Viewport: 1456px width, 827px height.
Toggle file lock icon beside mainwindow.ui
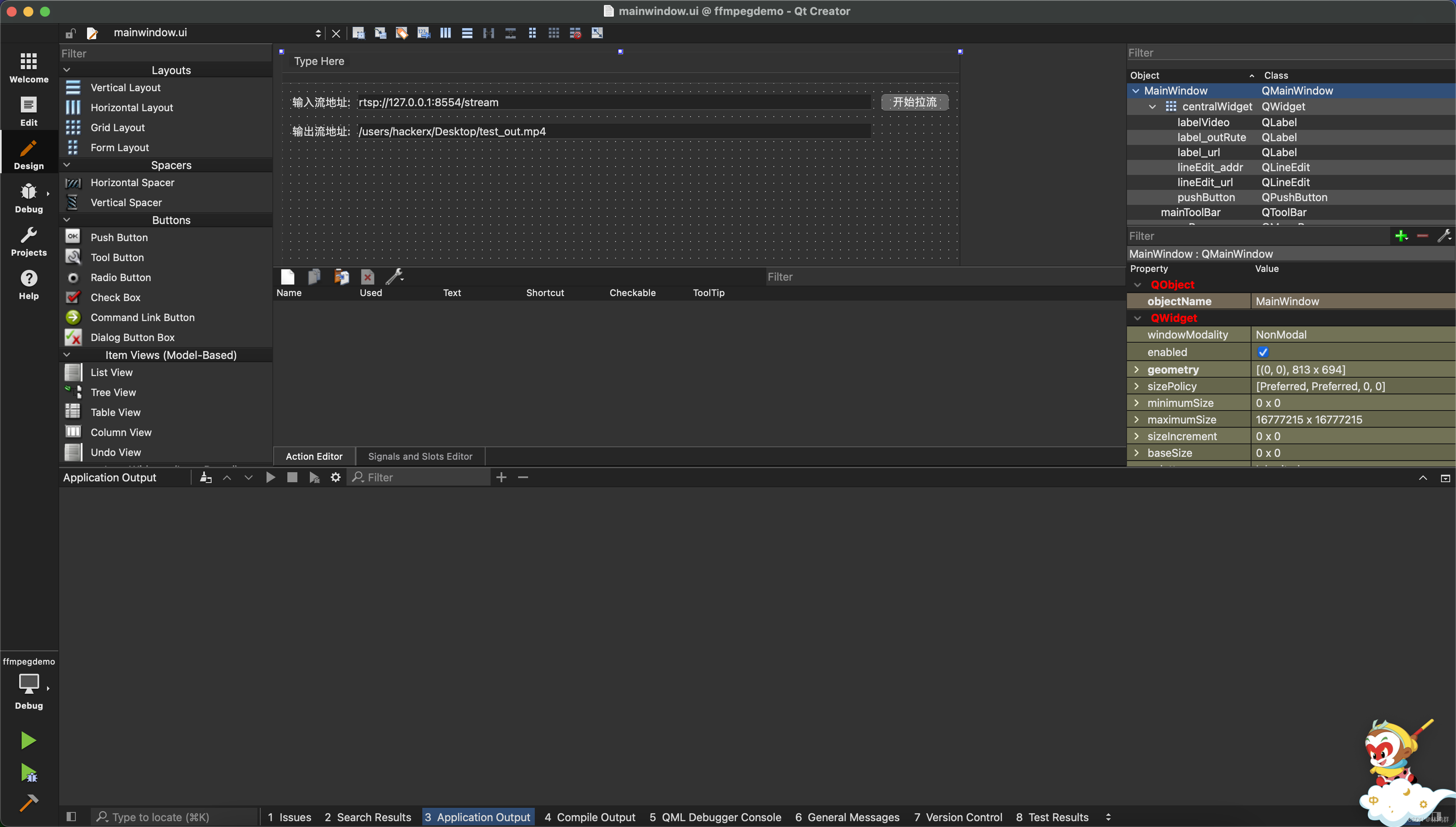70,33
